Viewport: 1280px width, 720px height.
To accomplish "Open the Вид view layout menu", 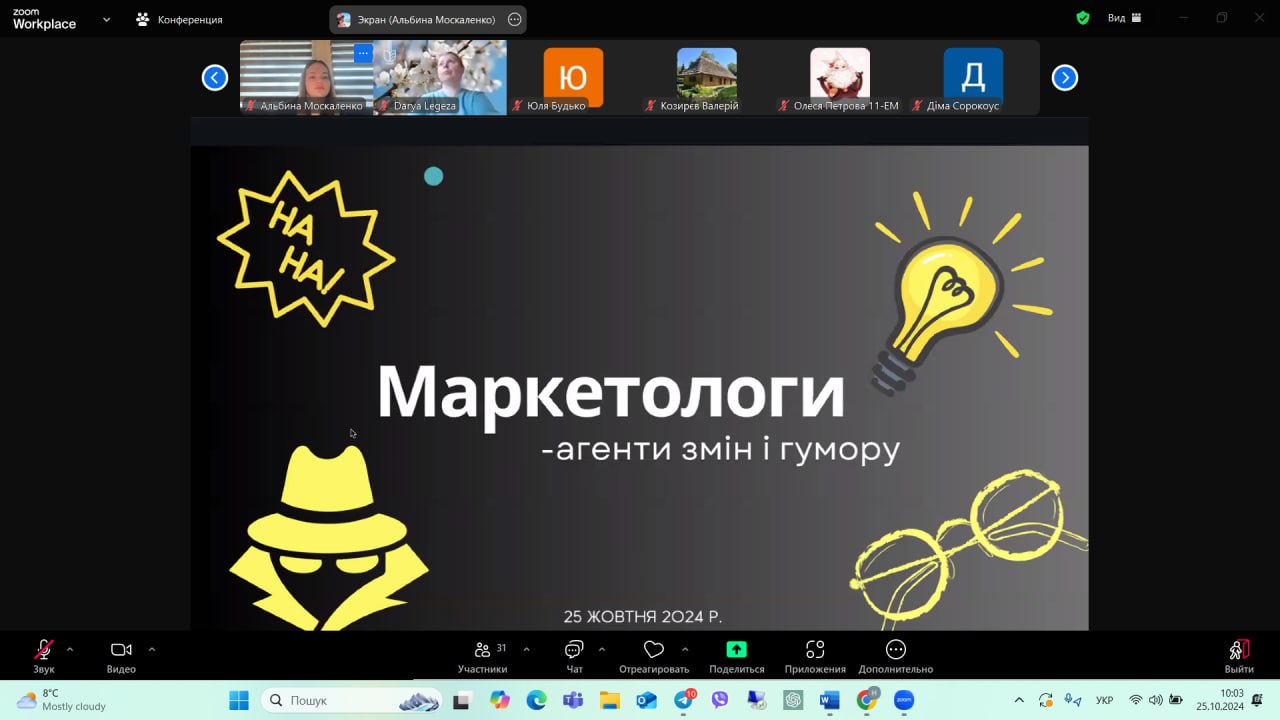I will pyautogui.click(x=1124, y=18).
